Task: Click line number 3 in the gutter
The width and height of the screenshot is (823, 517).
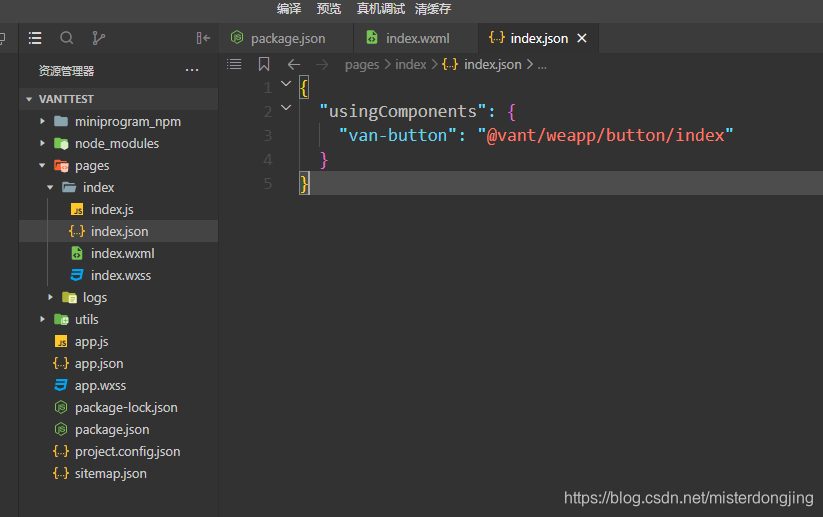Action: 268,135
